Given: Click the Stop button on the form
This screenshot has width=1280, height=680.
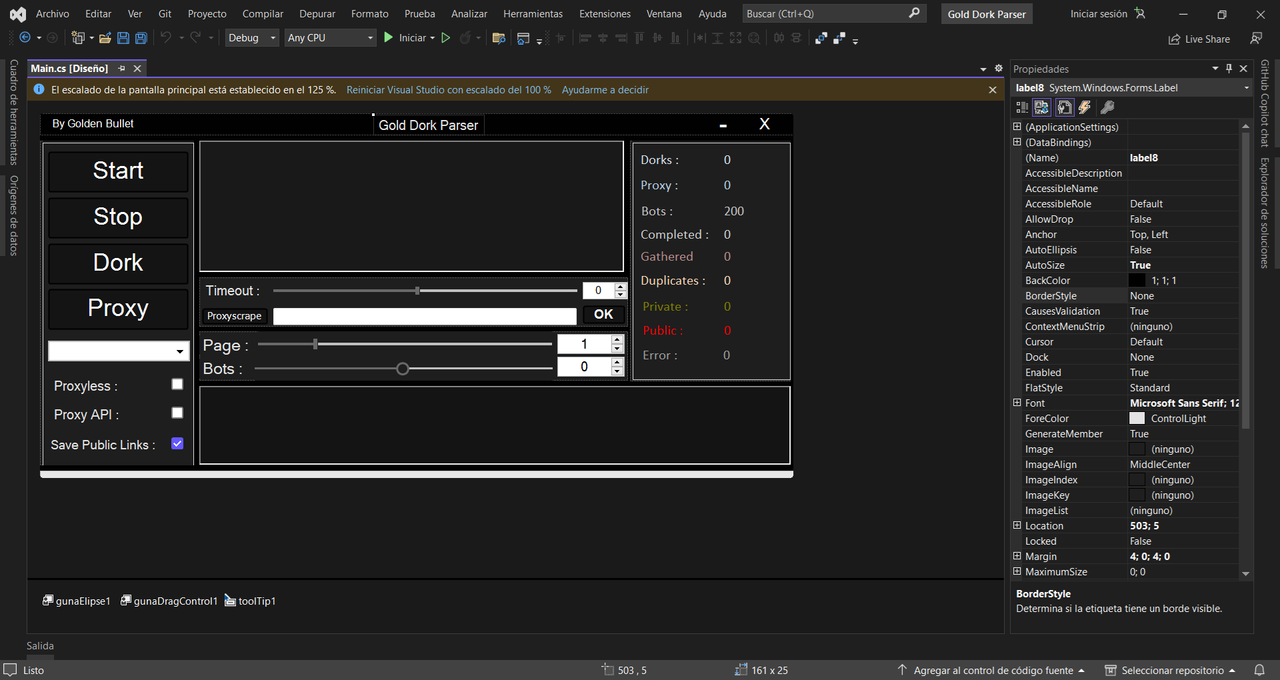Looking at the screenshot, I should coord(118,217).
